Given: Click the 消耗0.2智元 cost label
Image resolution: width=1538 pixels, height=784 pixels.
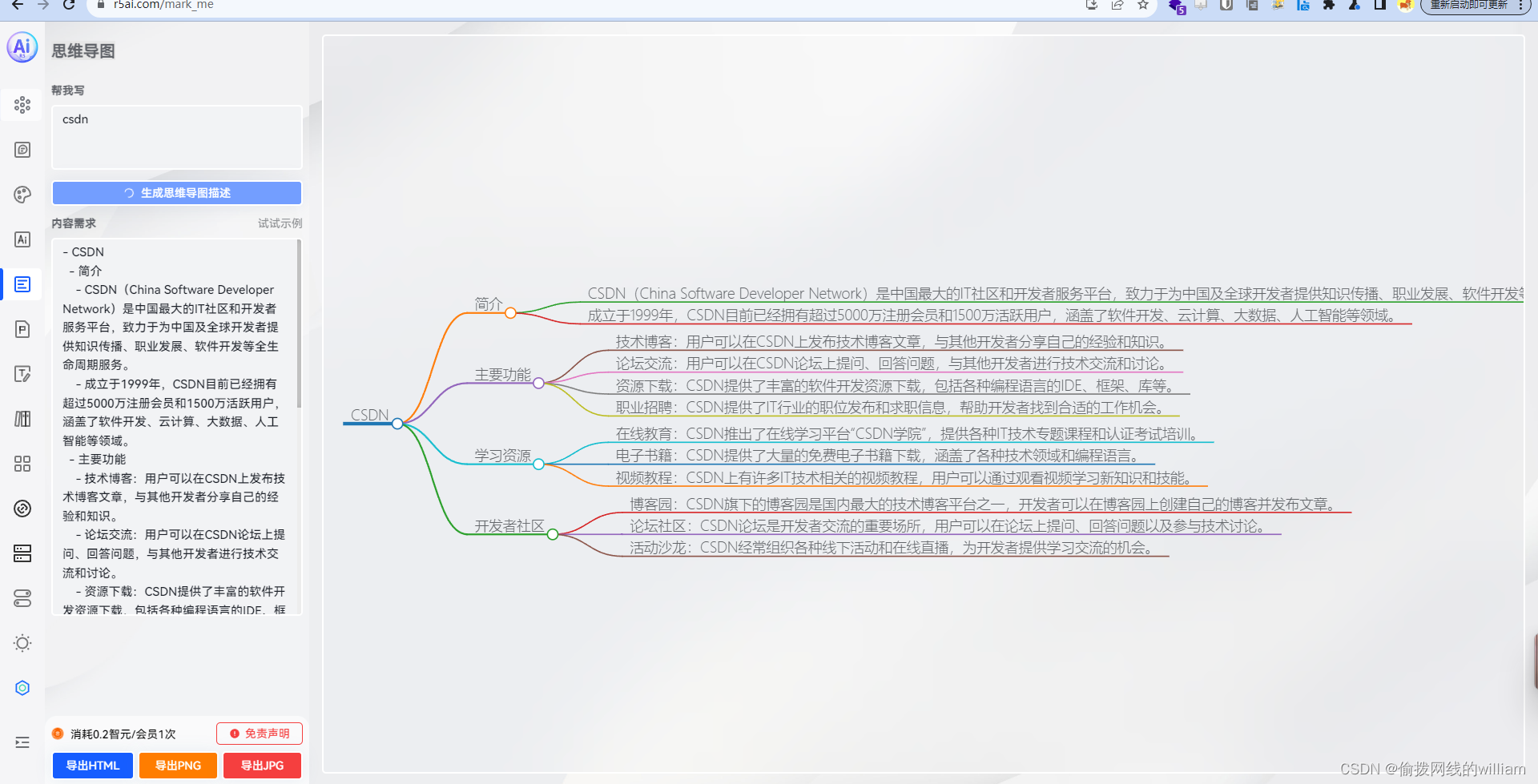Looking at the screenshot, I should coord(123,734).
